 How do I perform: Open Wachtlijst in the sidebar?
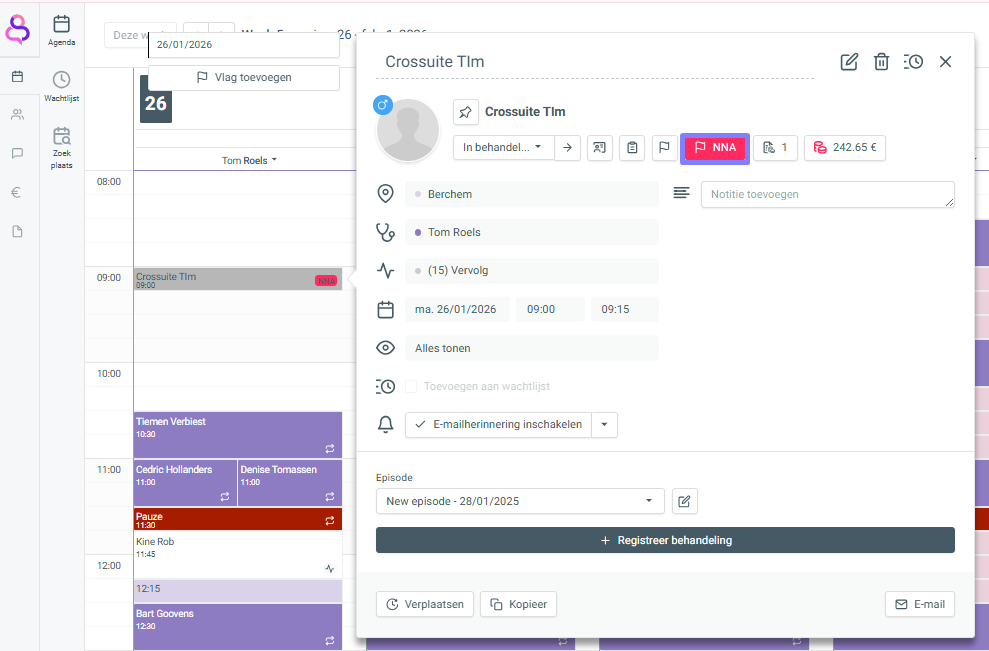[61, 86]
